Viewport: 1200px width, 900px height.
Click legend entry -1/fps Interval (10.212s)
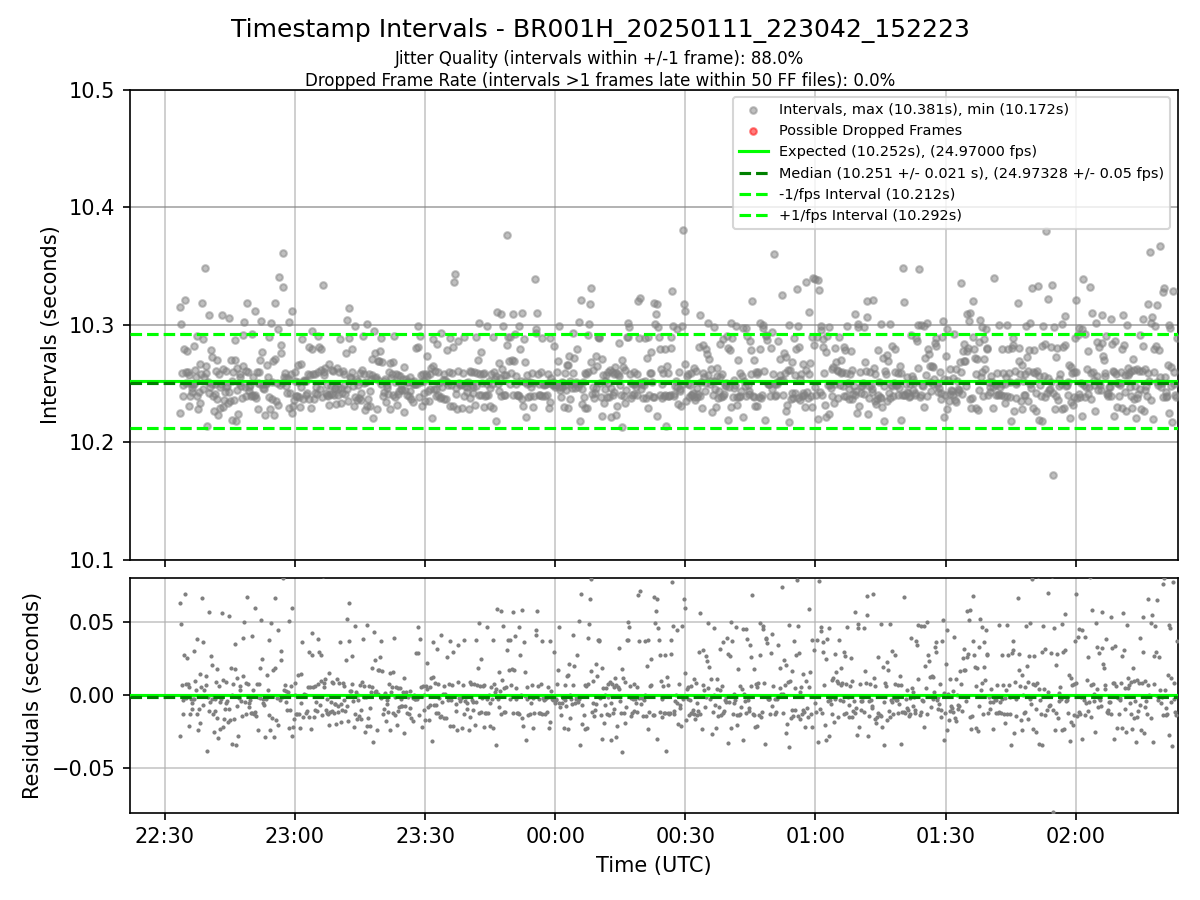[866, 194]
